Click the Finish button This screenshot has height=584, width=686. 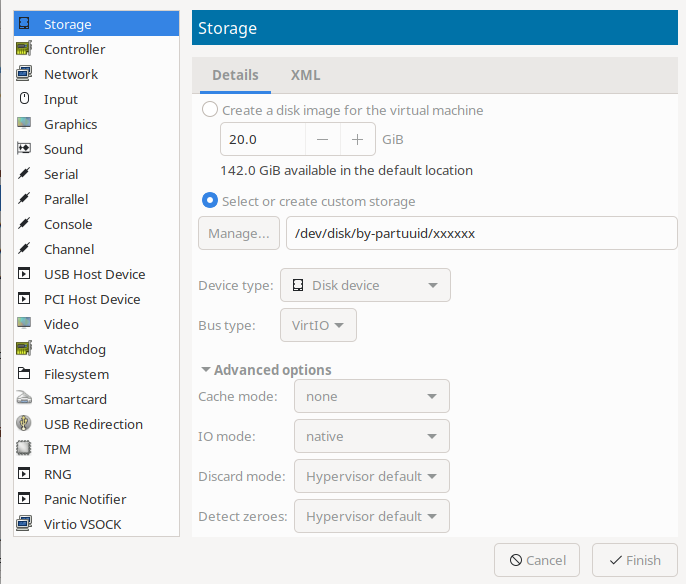(634, 560)
